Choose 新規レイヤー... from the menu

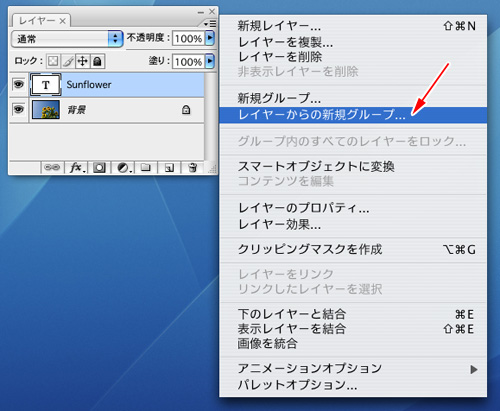click(353, 26)
